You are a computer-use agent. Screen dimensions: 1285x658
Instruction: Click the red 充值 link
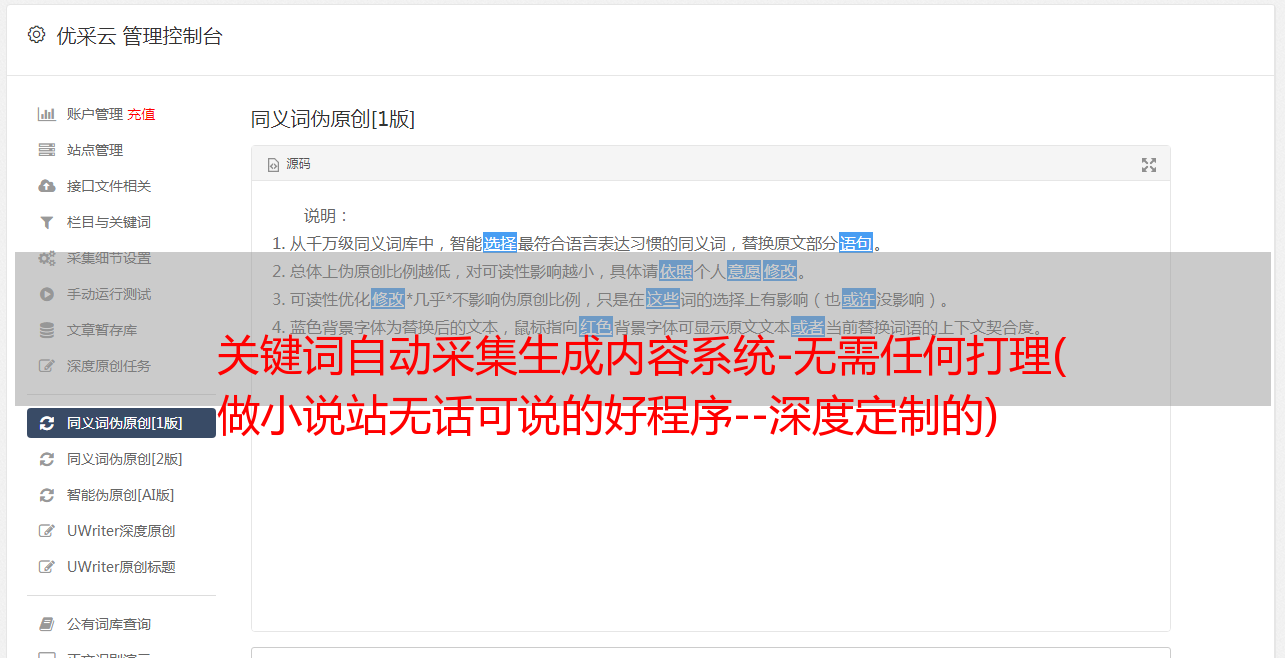141,114
